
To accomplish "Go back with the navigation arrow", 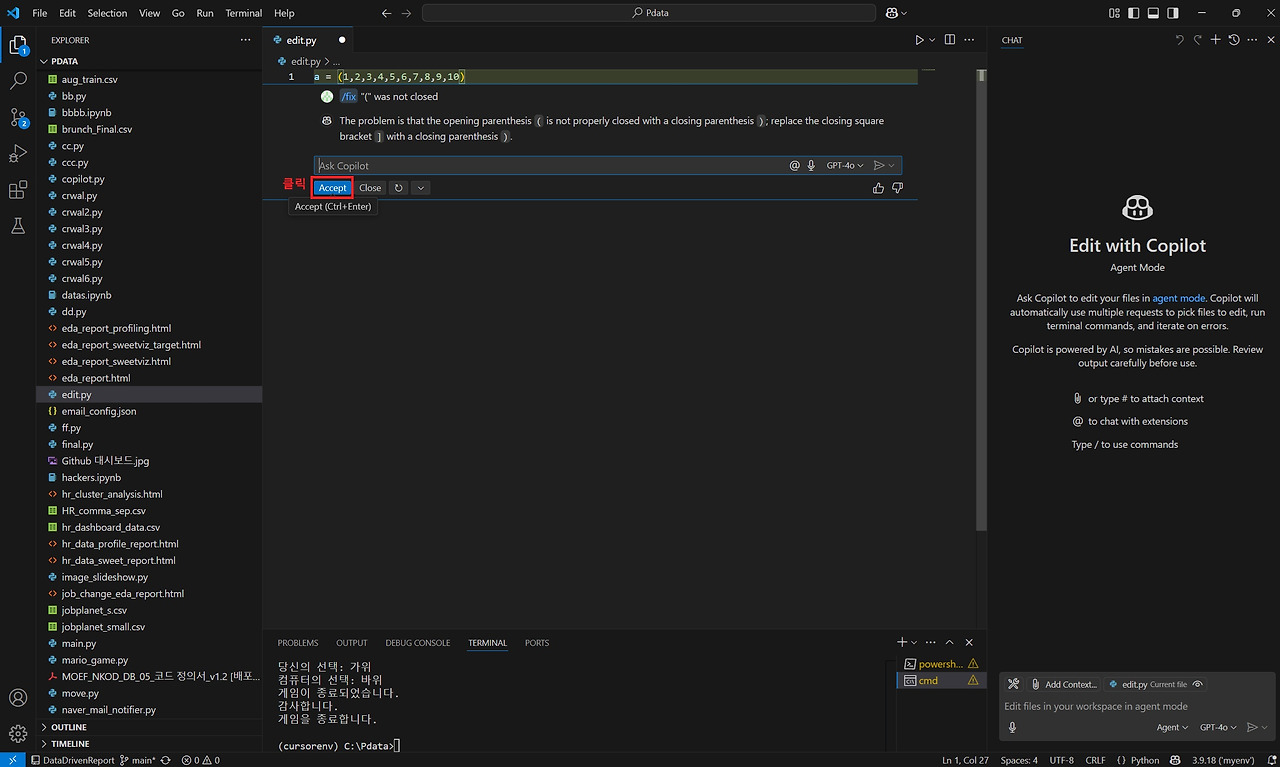I will (x=387, y=13).
